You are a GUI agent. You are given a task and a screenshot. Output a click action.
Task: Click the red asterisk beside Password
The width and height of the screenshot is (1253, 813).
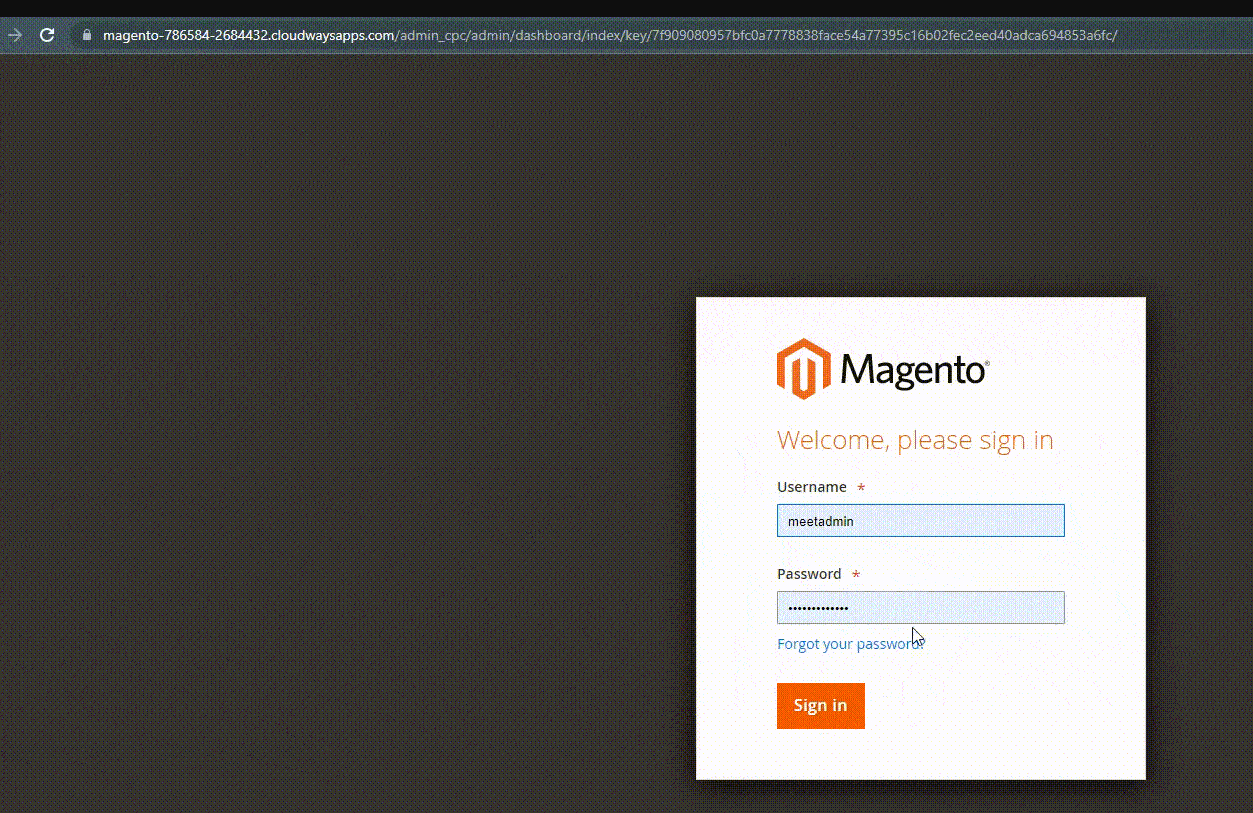coord(856,574)
